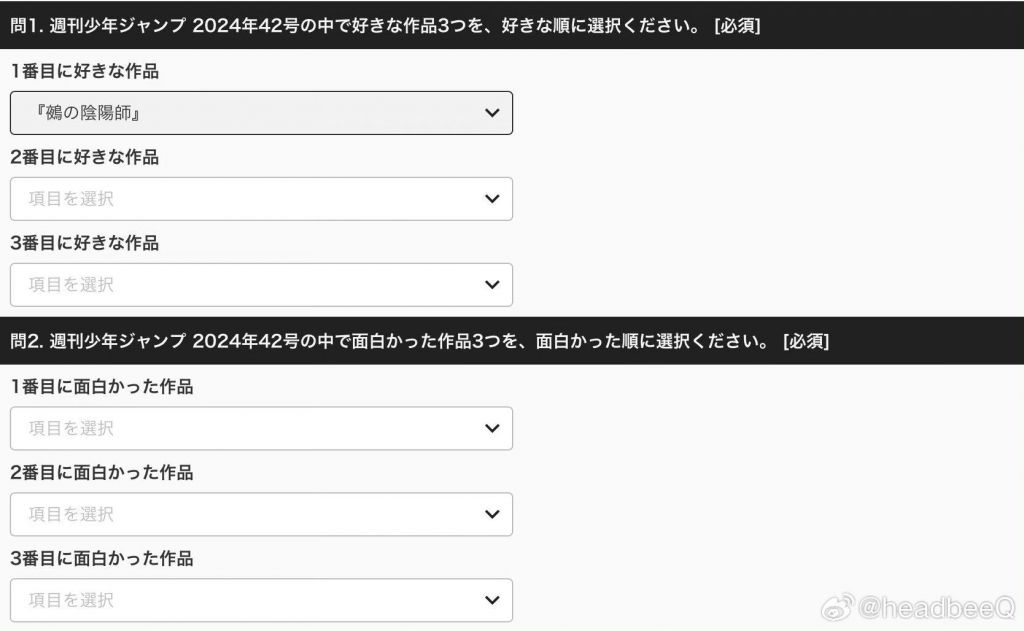Image resolution: width=1024 pixels, height=631 pixels.
Task: Click the chevron arrow of 3番目に面白かった作品 field
Action: tap(492, 600)
